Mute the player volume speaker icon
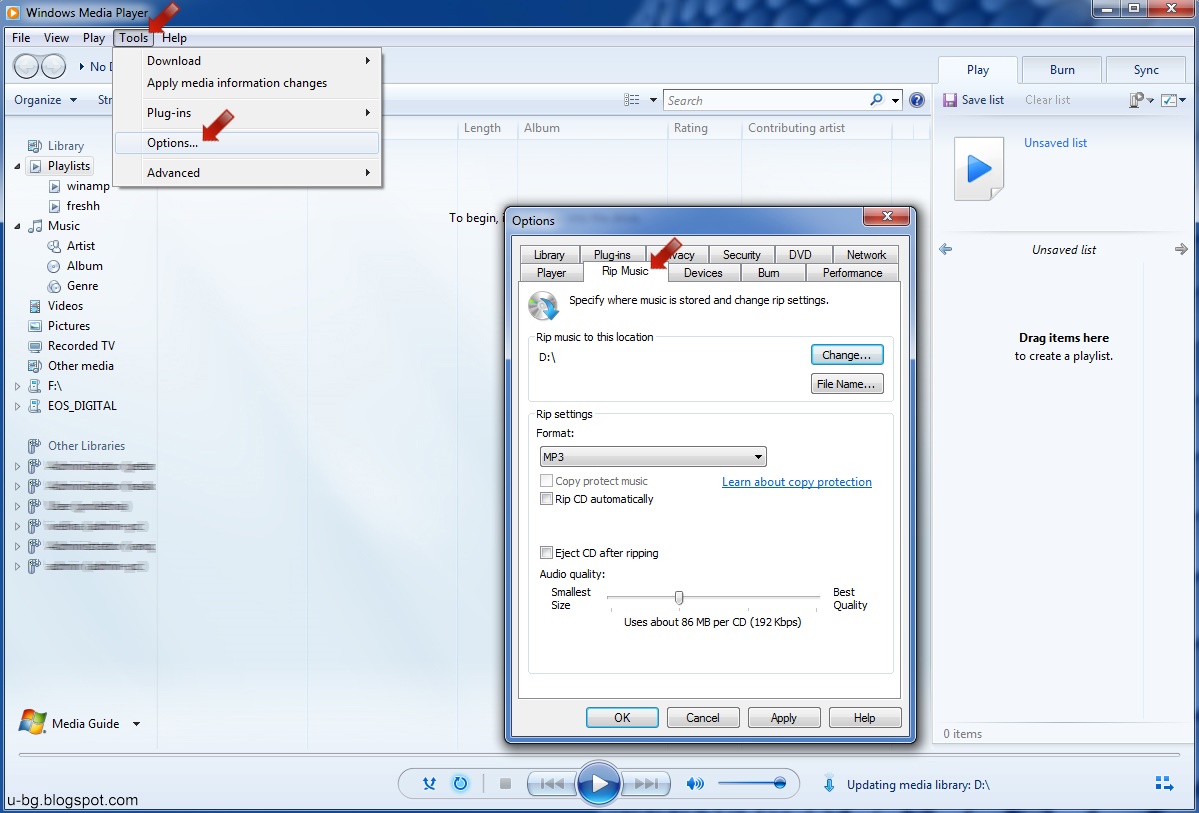The image size is (1199, 813). click(694, 783)
